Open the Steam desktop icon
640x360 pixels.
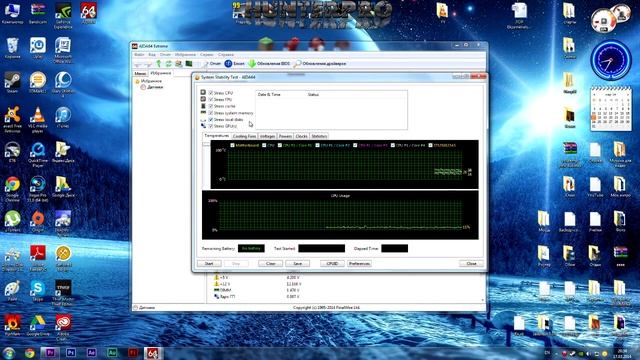(x=12, y=82)
